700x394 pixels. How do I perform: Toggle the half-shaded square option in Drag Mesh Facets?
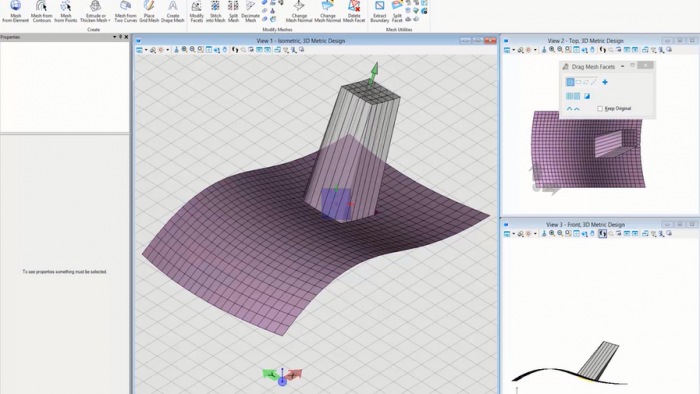[x=587, y=96]
